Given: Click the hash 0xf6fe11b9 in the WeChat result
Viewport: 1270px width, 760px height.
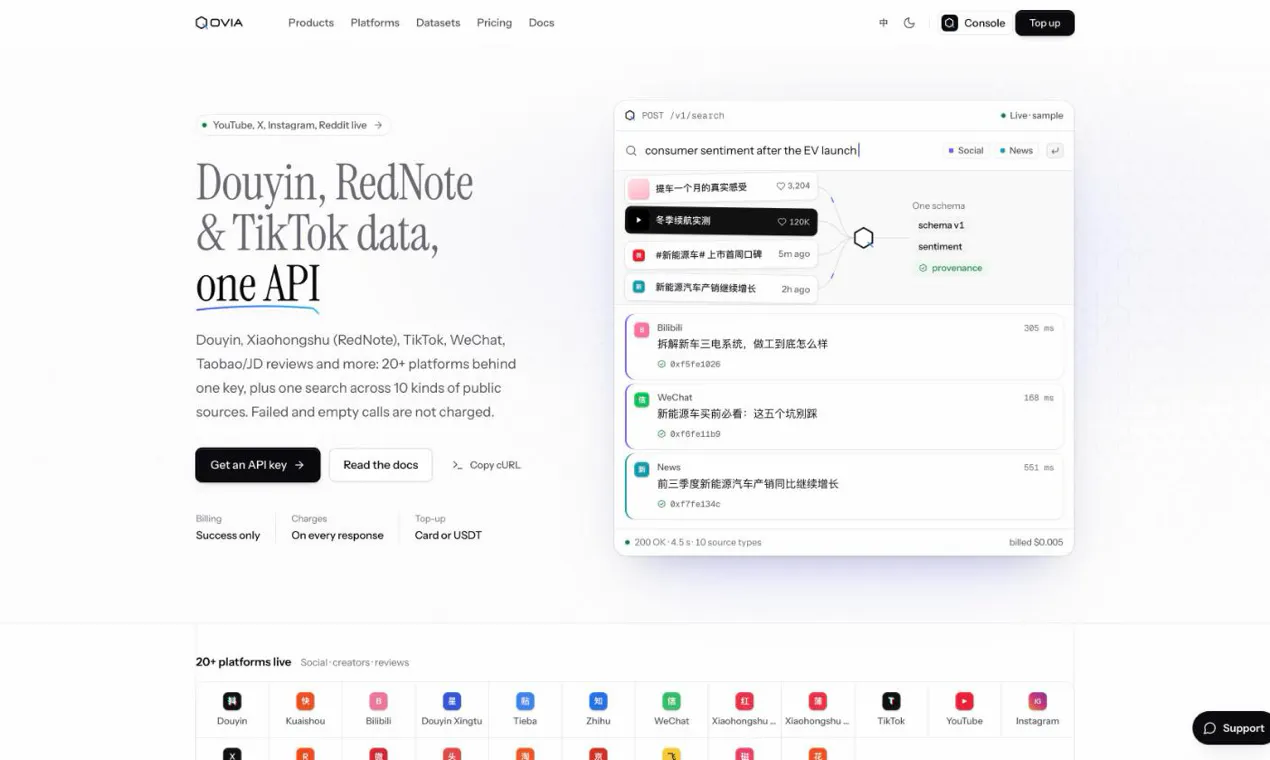Looking at the screenshot, I should [x=695, y=434].
